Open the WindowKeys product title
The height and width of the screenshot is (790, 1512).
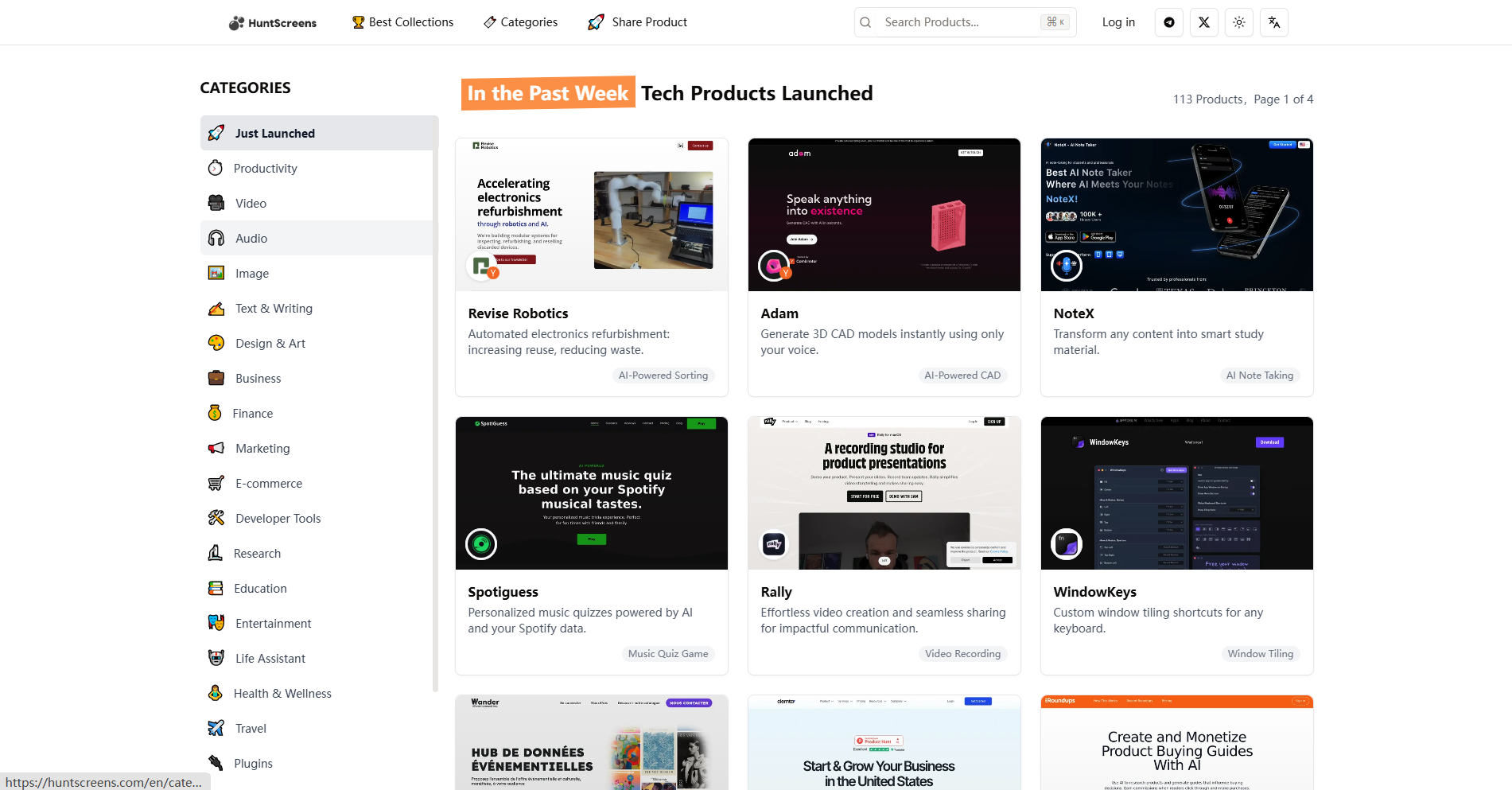[x=1095, y=592]
